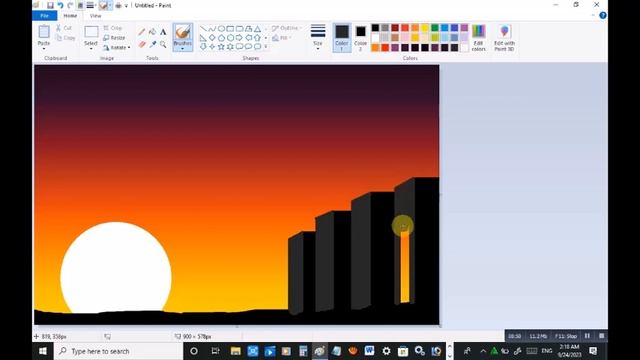Screen dimensions: 640x360
Task: Select the Eraser tool
Action: pos(142,44)
